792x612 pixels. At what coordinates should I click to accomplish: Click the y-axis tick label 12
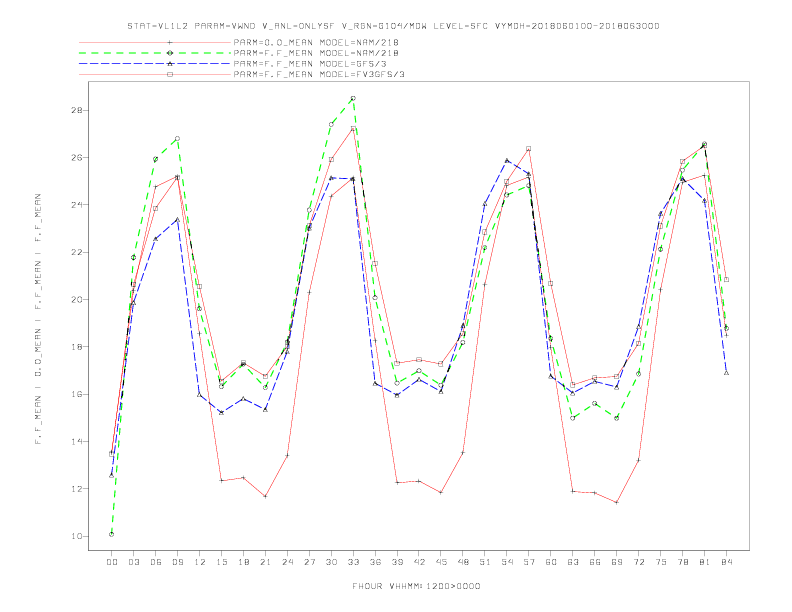(x=79, y=489)
